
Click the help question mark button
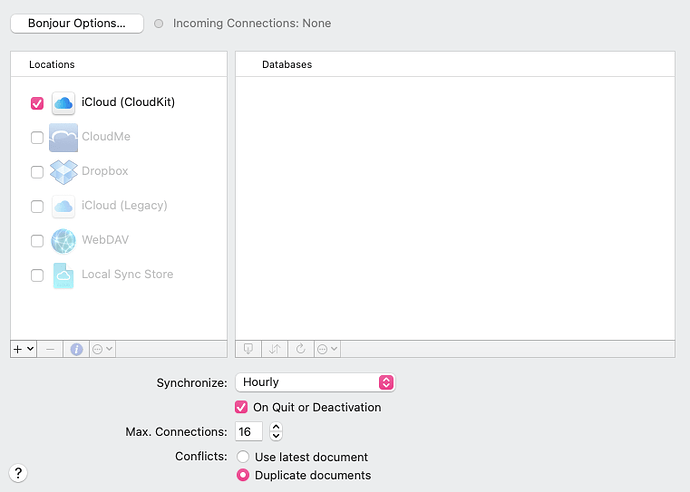point(18,473)
